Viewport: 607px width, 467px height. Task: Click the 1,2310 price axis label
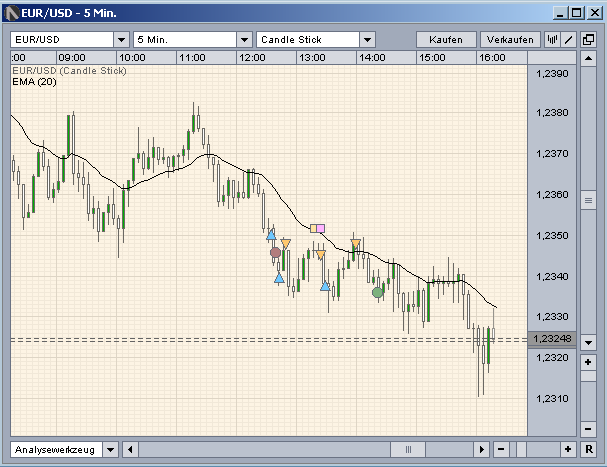coord(552,398)
